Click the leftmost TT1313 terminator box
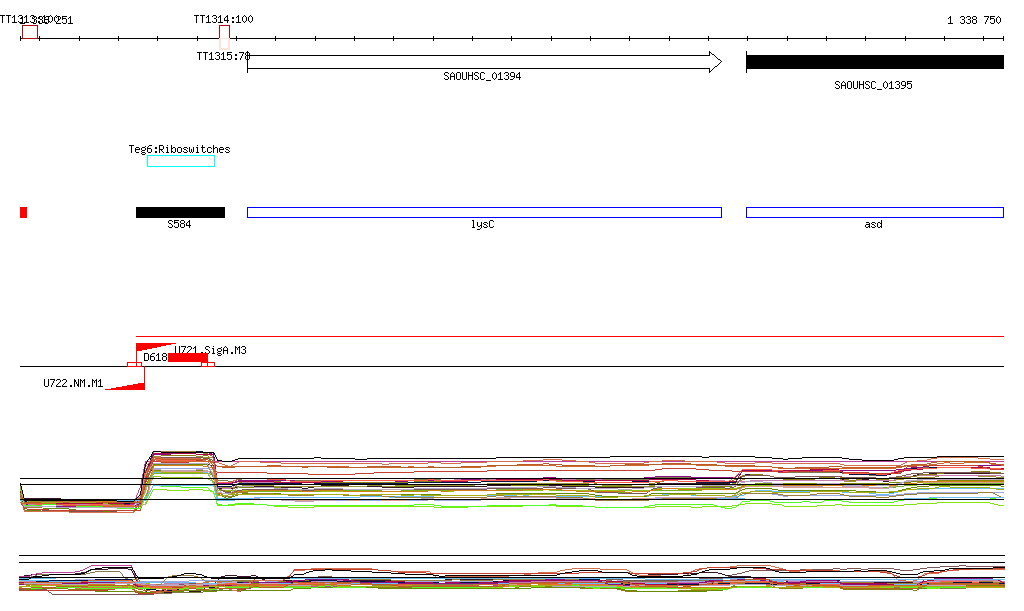 tap(30, 32)
